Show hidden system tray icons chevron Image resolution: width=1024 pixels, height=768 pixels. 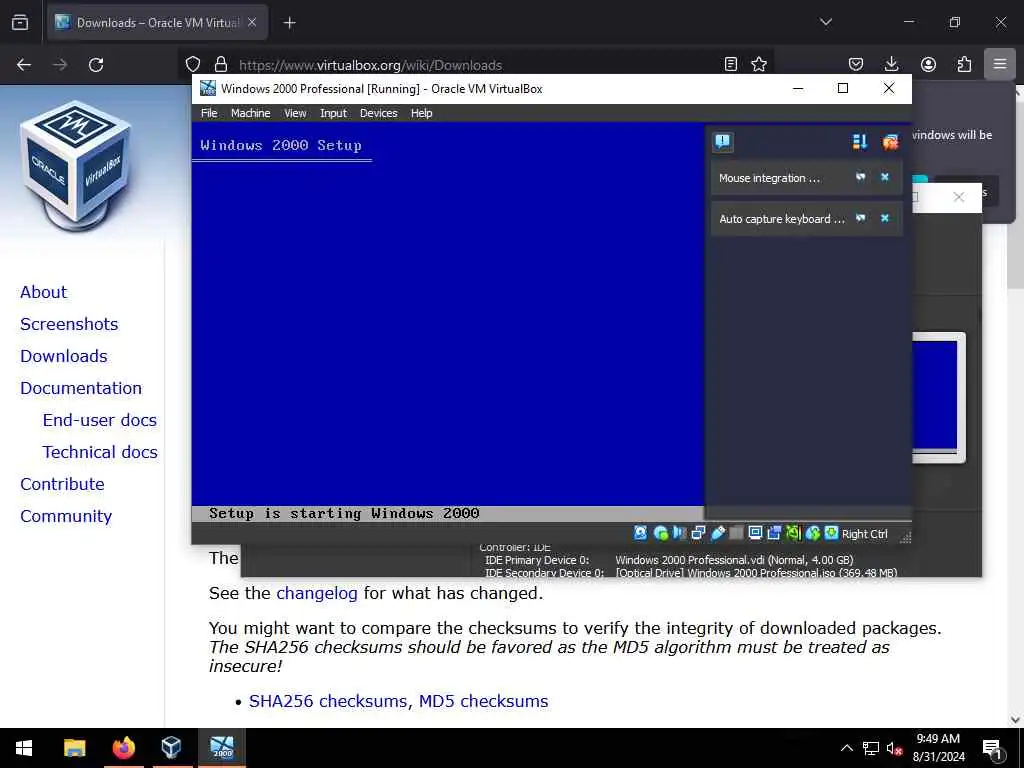pos(846,748)
